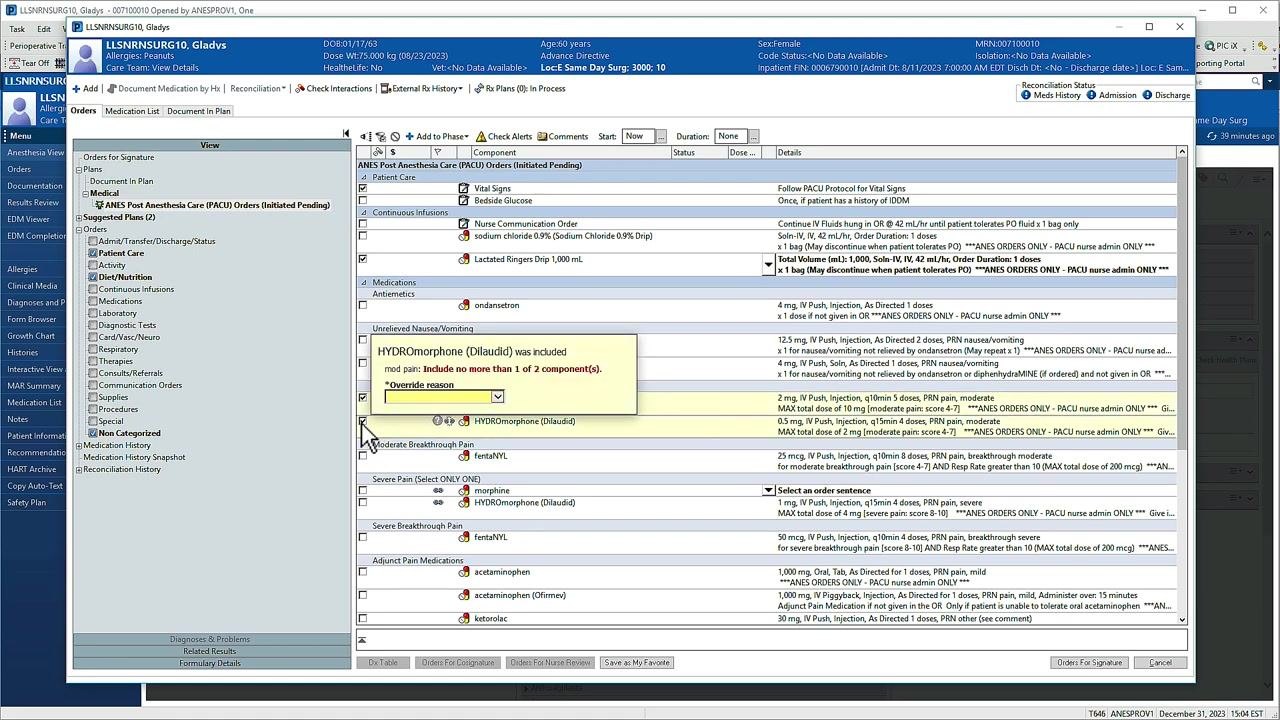Viewport: 1280px width, 720px height.
Task: Expand the Medication History tree node
Action: point(79,446)
